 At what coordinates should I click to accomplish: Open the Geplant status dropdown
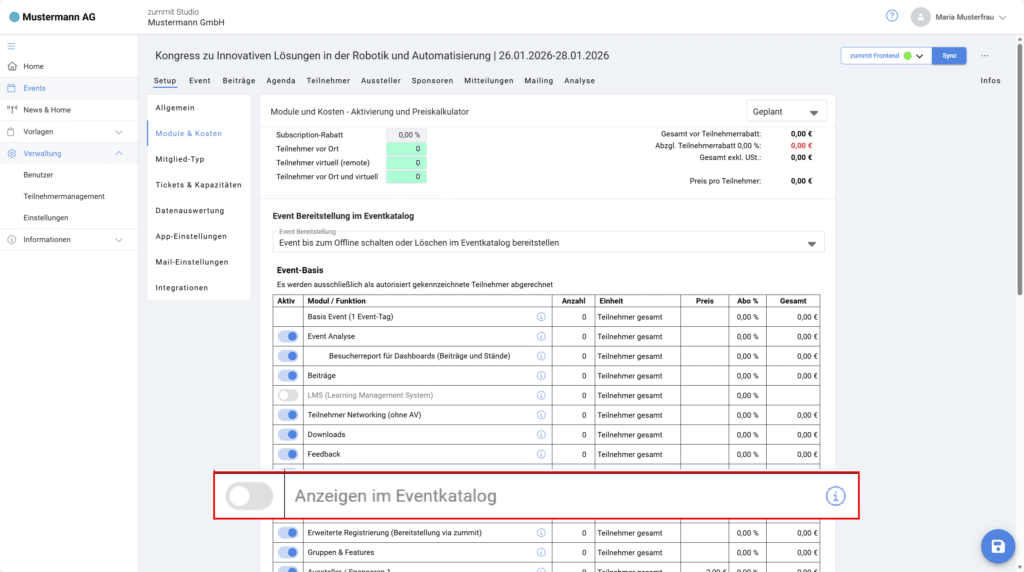pyautogui.click(x=786, y=112)
